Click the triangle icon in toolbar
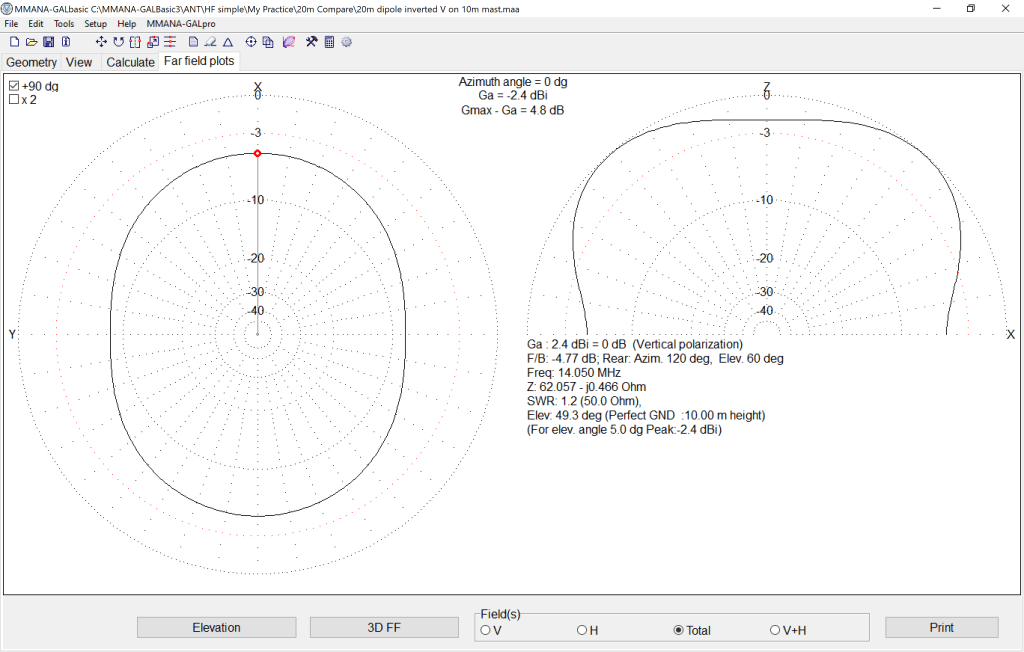This screenshot has width=1024, height=652. pos(228,42)
